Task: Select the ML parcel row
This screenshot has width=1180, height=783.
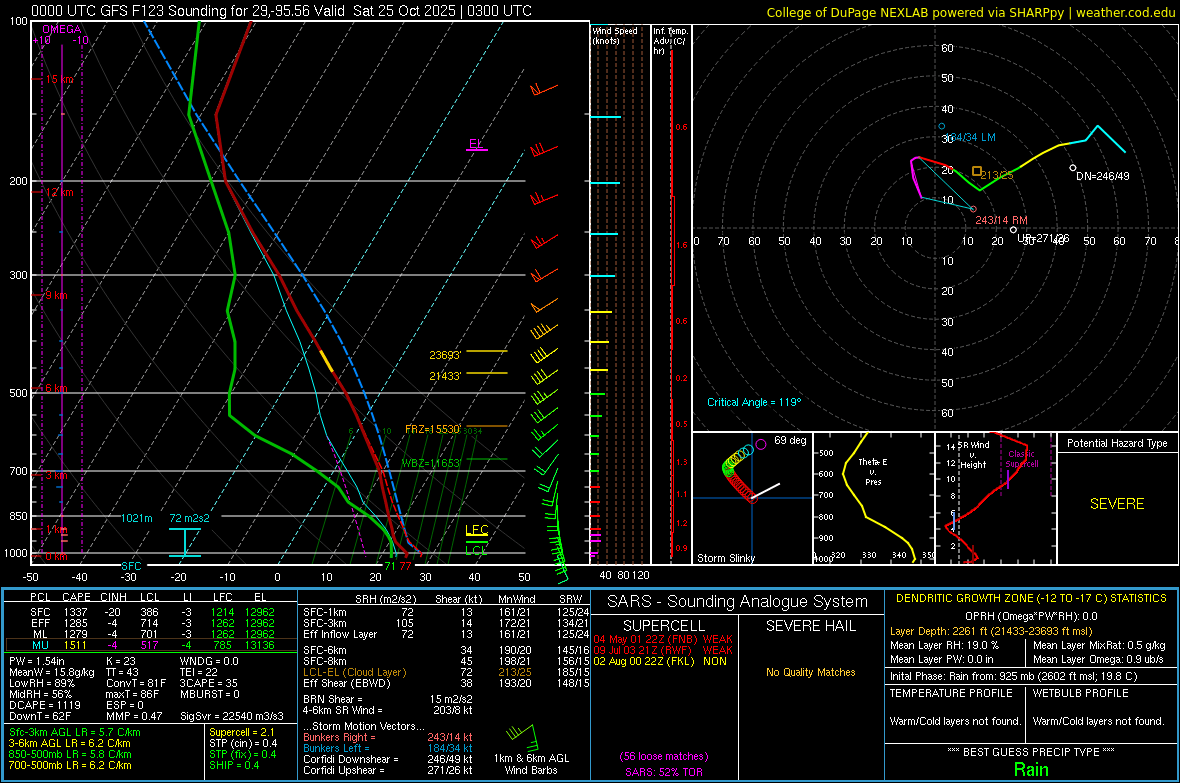Action: coord(151,634)
